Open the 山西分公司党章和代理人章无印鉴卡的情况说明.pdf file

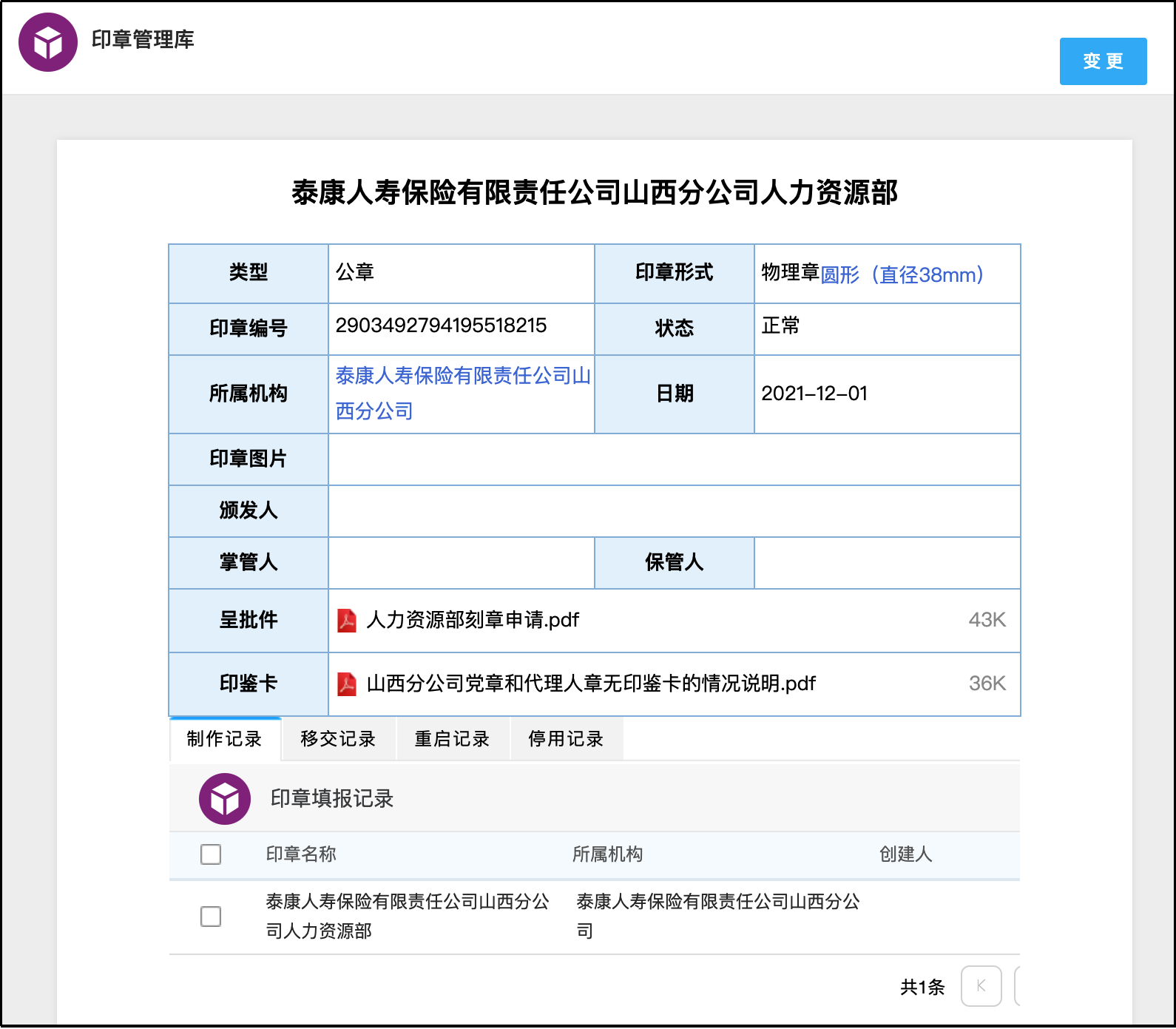pos(591,684)
